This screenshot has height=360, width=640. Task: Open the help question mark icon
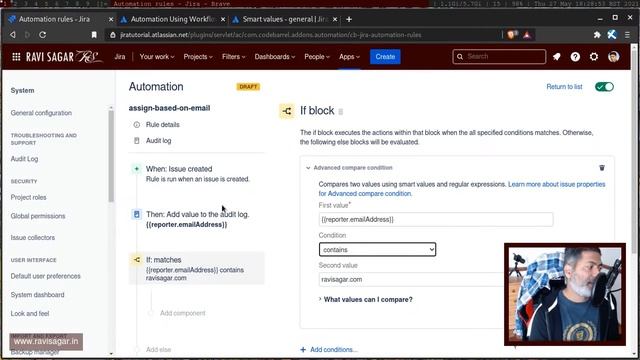pyautogui.click(x=575, y=57)
